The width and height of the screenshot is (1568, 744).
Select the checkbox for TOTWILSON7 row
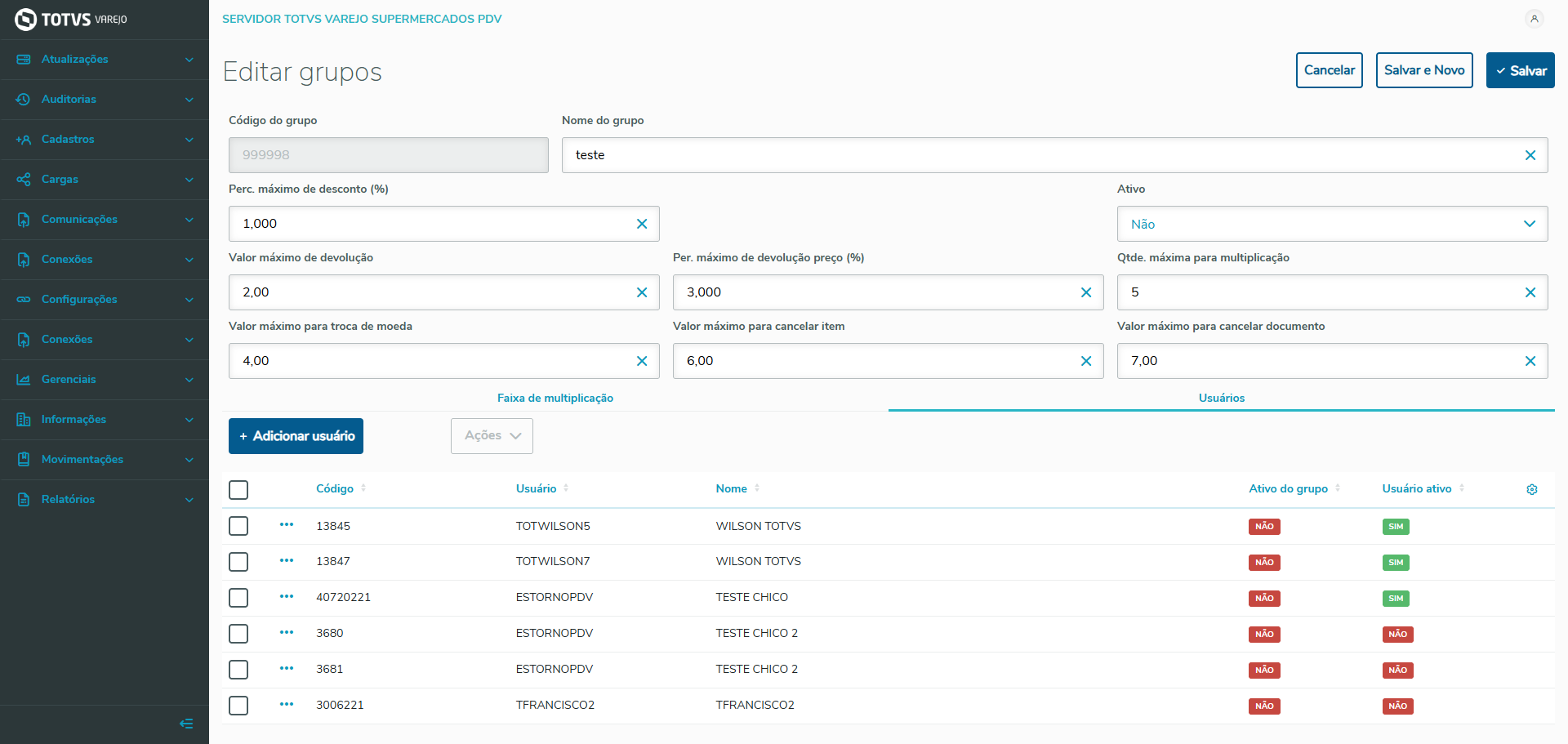coord(238,562)
